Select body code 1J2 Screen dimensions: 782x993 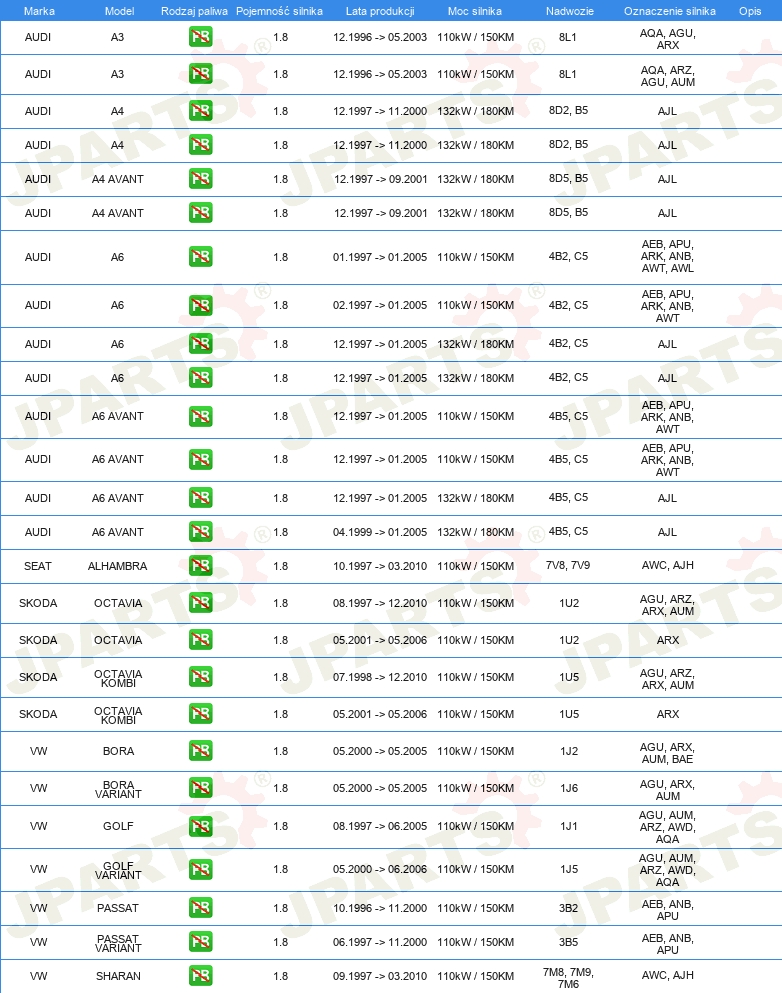(x=569, y=751)
